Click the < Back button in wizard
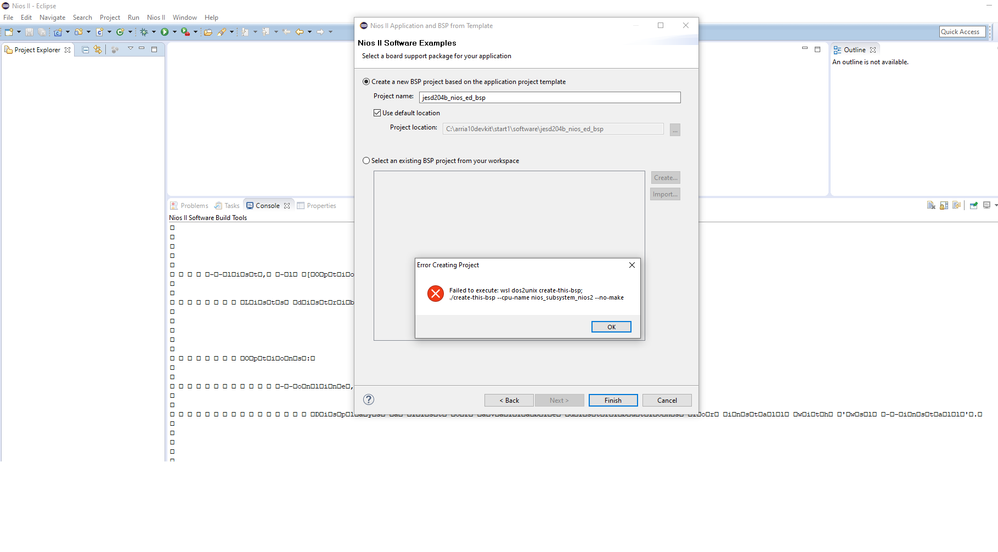 click(509, 400)
